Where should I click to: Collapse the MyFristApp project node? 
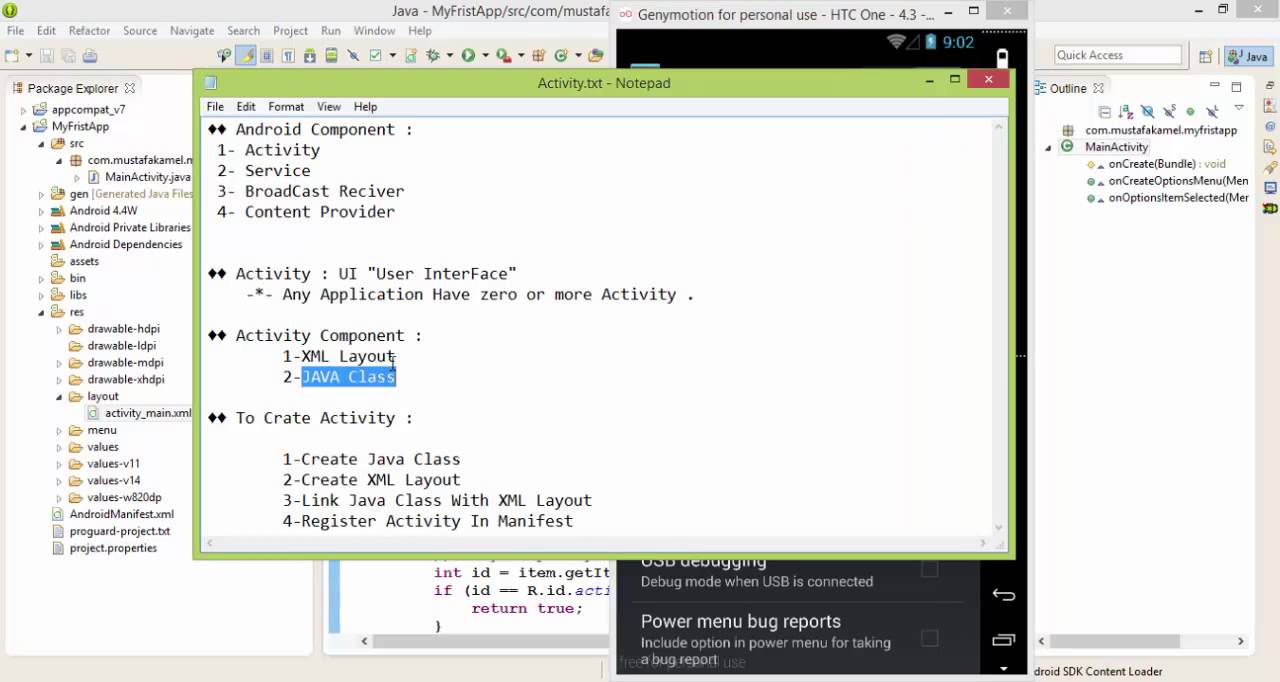click(24, 127)
